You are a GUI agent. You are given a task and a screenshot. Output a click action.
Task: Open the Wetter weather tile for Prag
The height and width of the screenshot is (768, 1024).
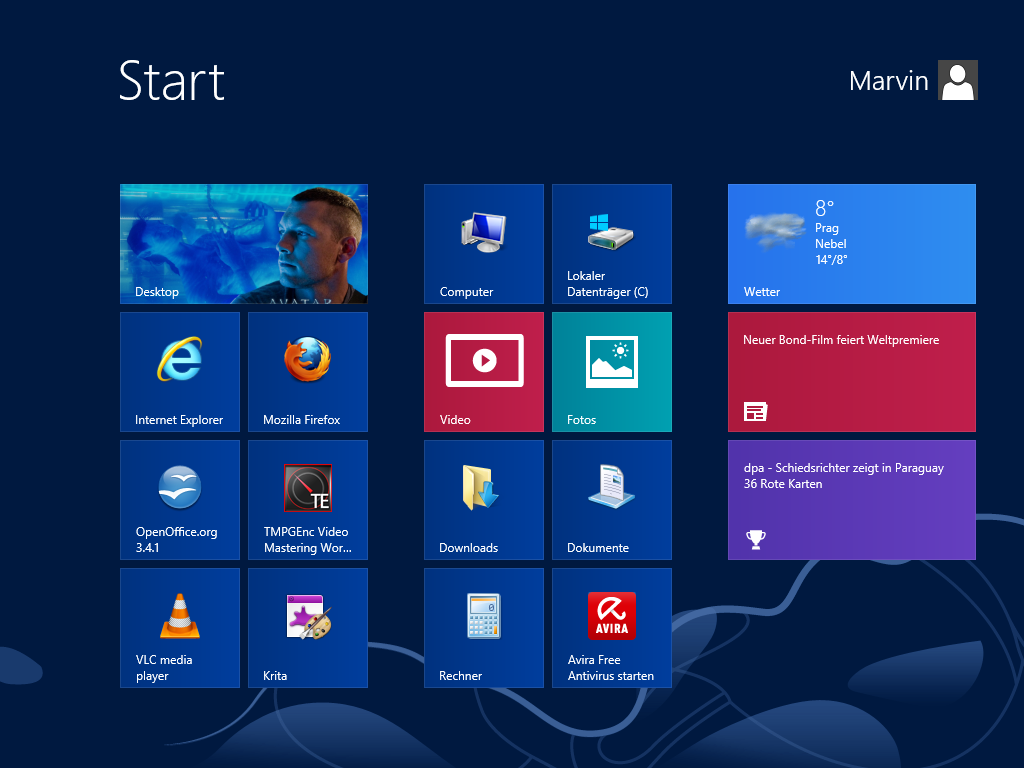click(852, 244)
